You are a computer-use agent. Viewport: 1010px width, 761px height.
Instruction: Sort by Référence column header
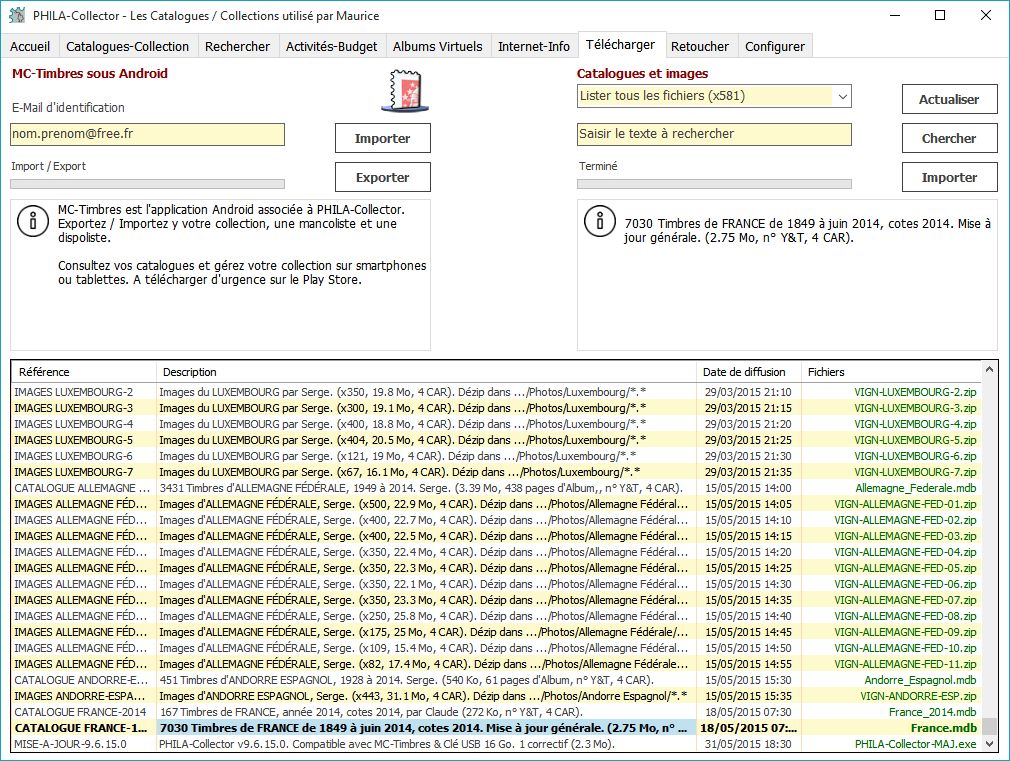(84, 372)
